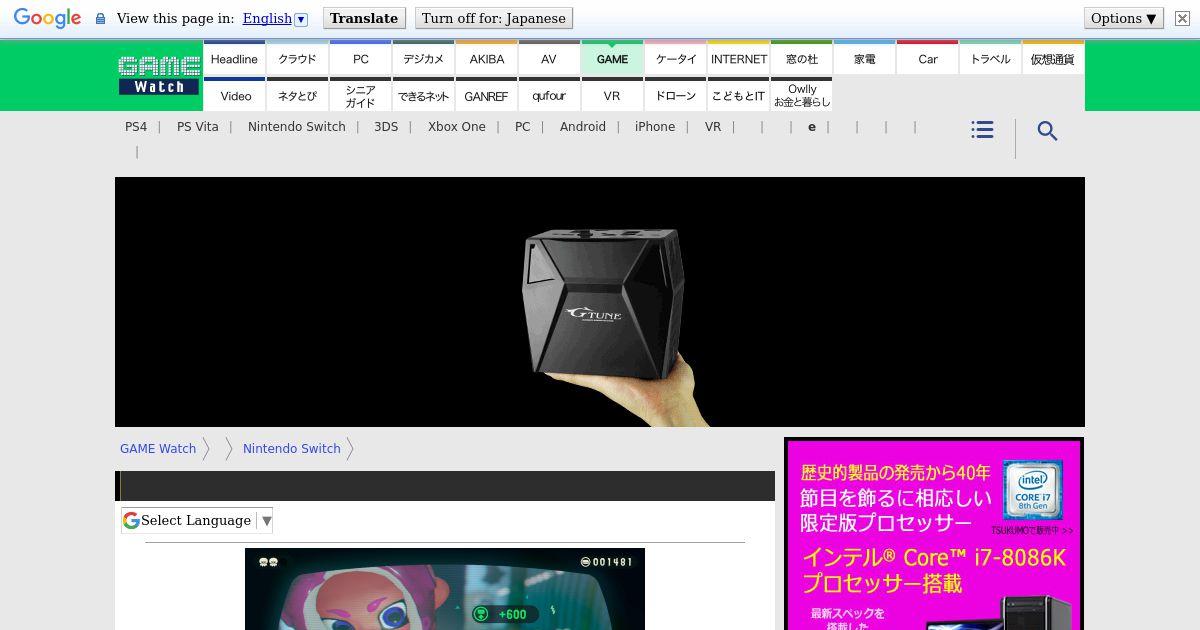Turn off translation for Japanese
Image resolution: width=1200 pixels, height=630 pixels.
click(493, 18)
